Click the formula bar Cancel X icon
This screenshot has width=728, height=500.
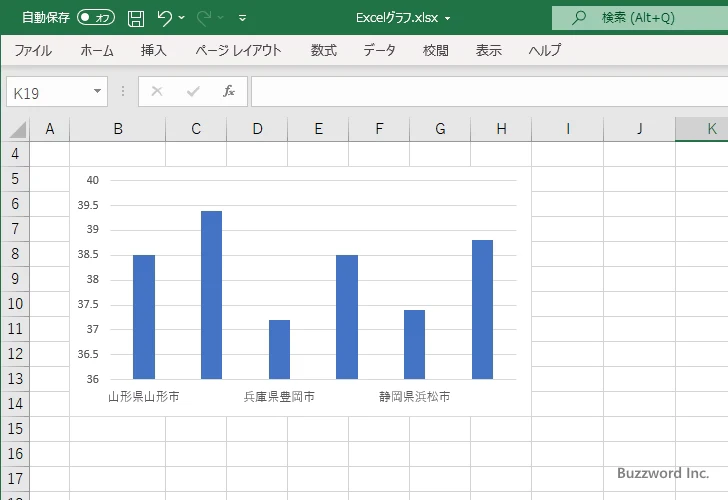click(157, 91)
